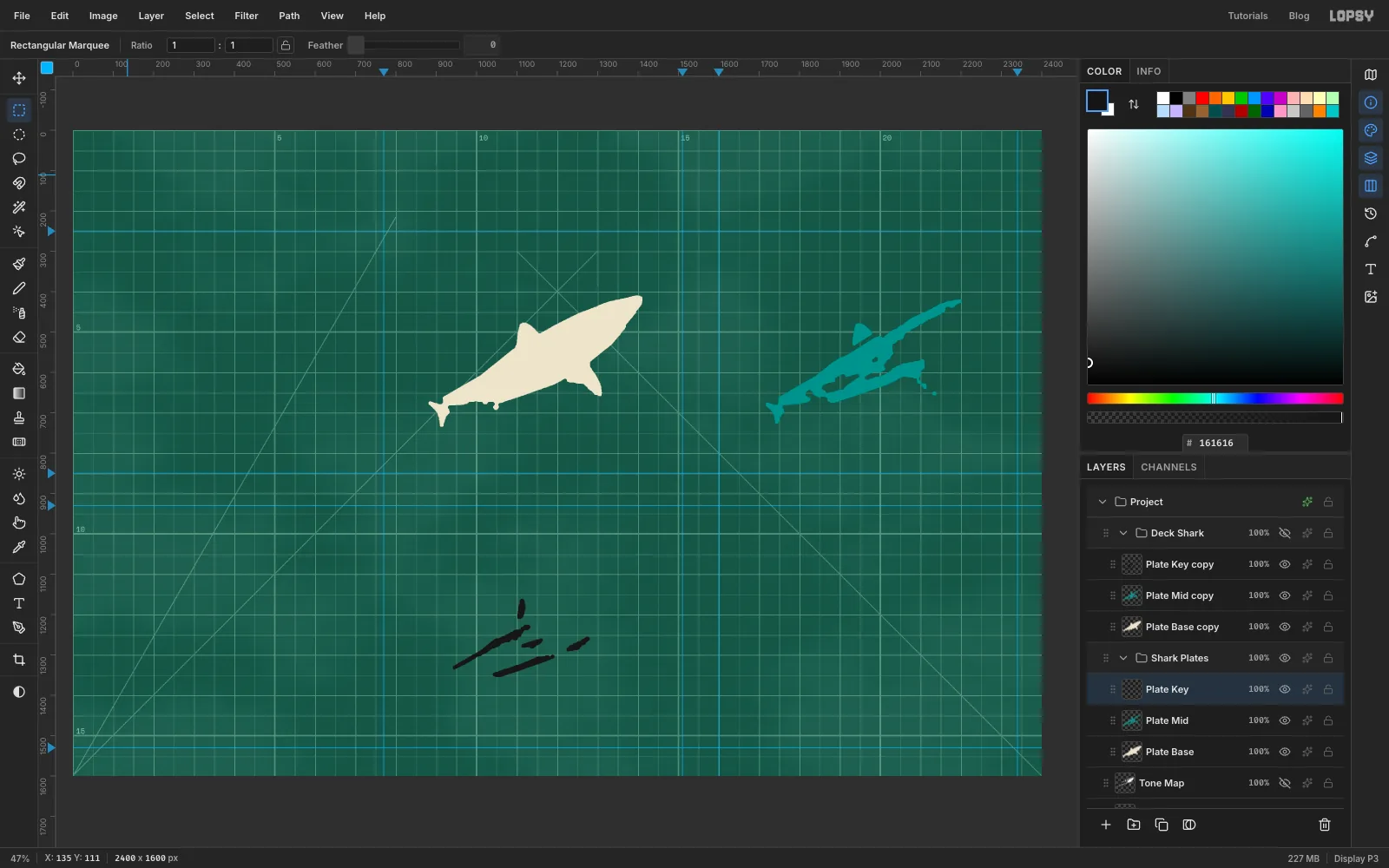Select the Text tool in left toolbar

pyautogui.click(x=19, y=603)
